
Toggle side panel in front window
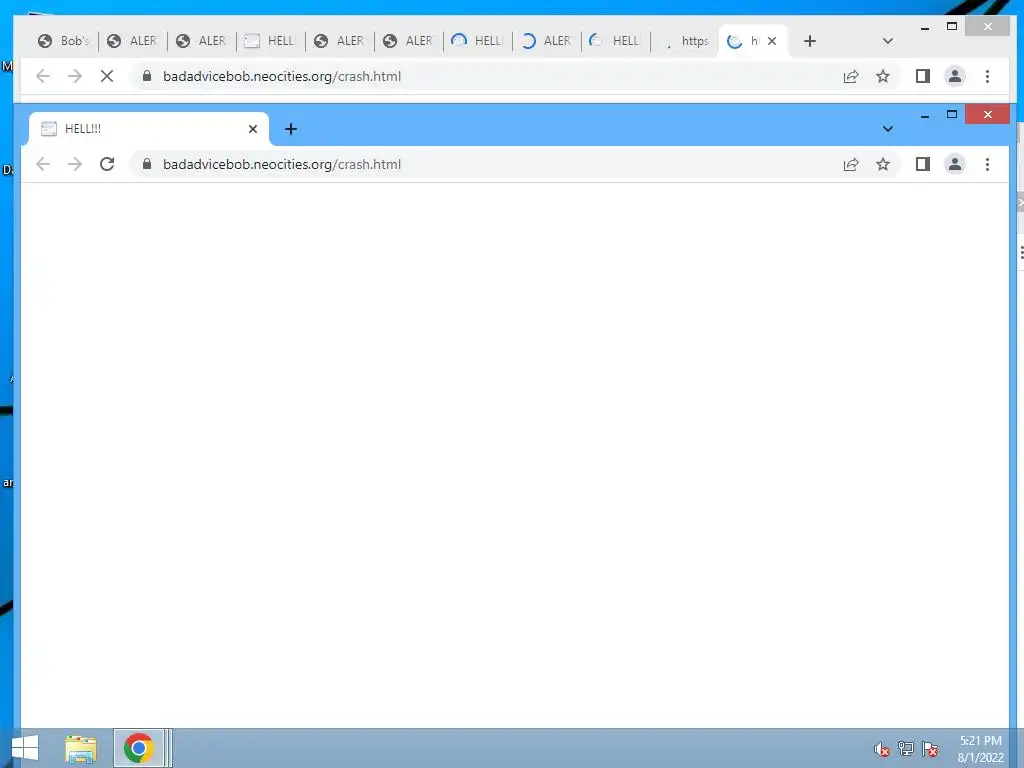coord(923,164)
